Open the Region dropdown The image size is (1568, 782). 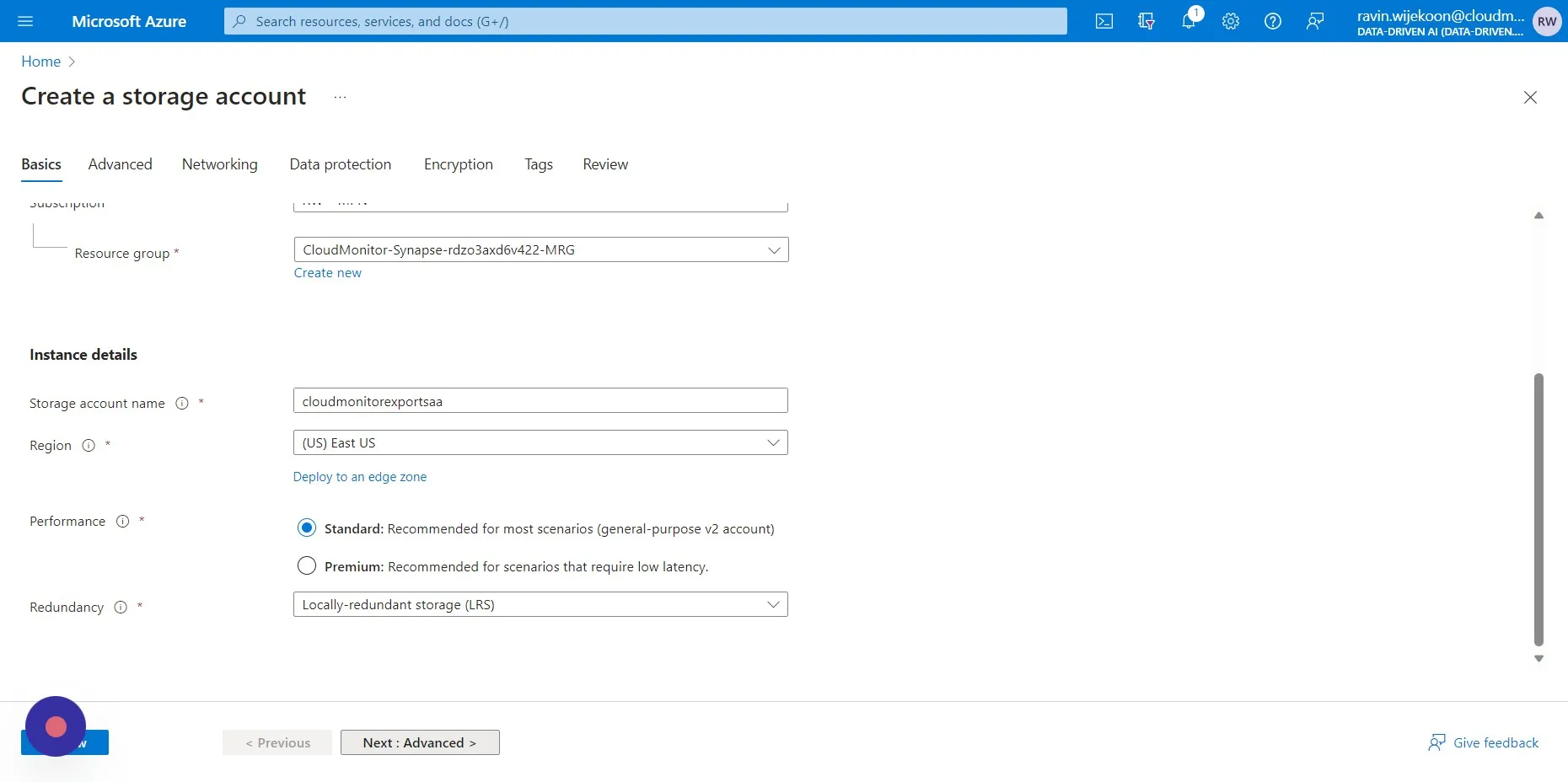click(540, 442)
